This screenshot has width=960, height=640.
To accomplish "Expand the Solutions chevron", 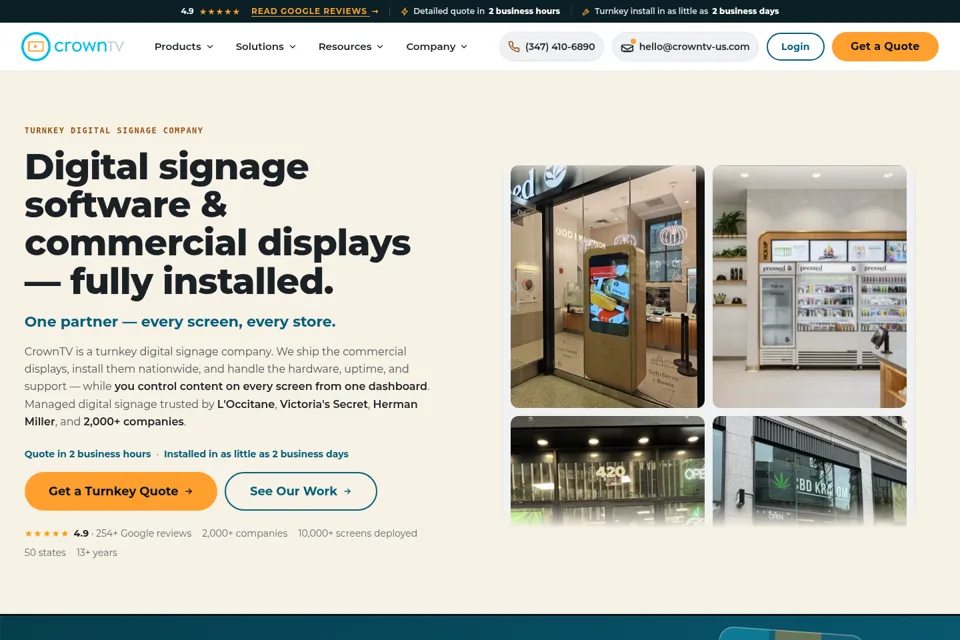I will click(x=293, y=47).
